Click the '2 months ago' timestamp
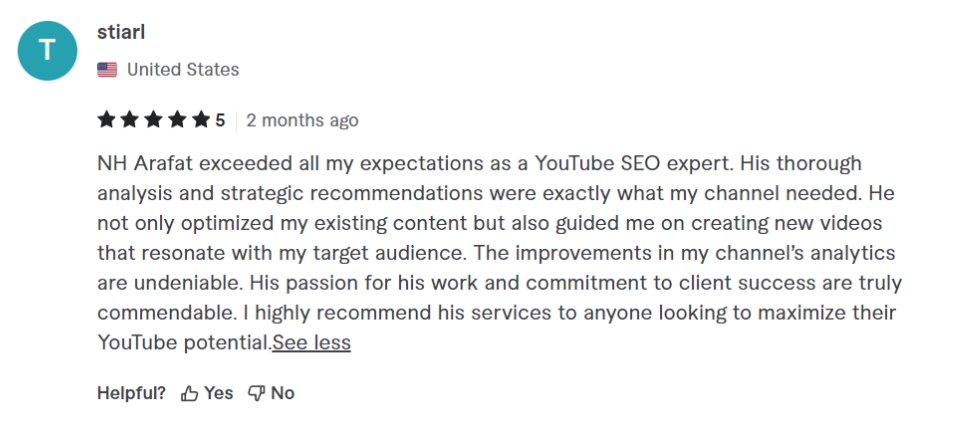963x442 pixels. coord(302,121)
